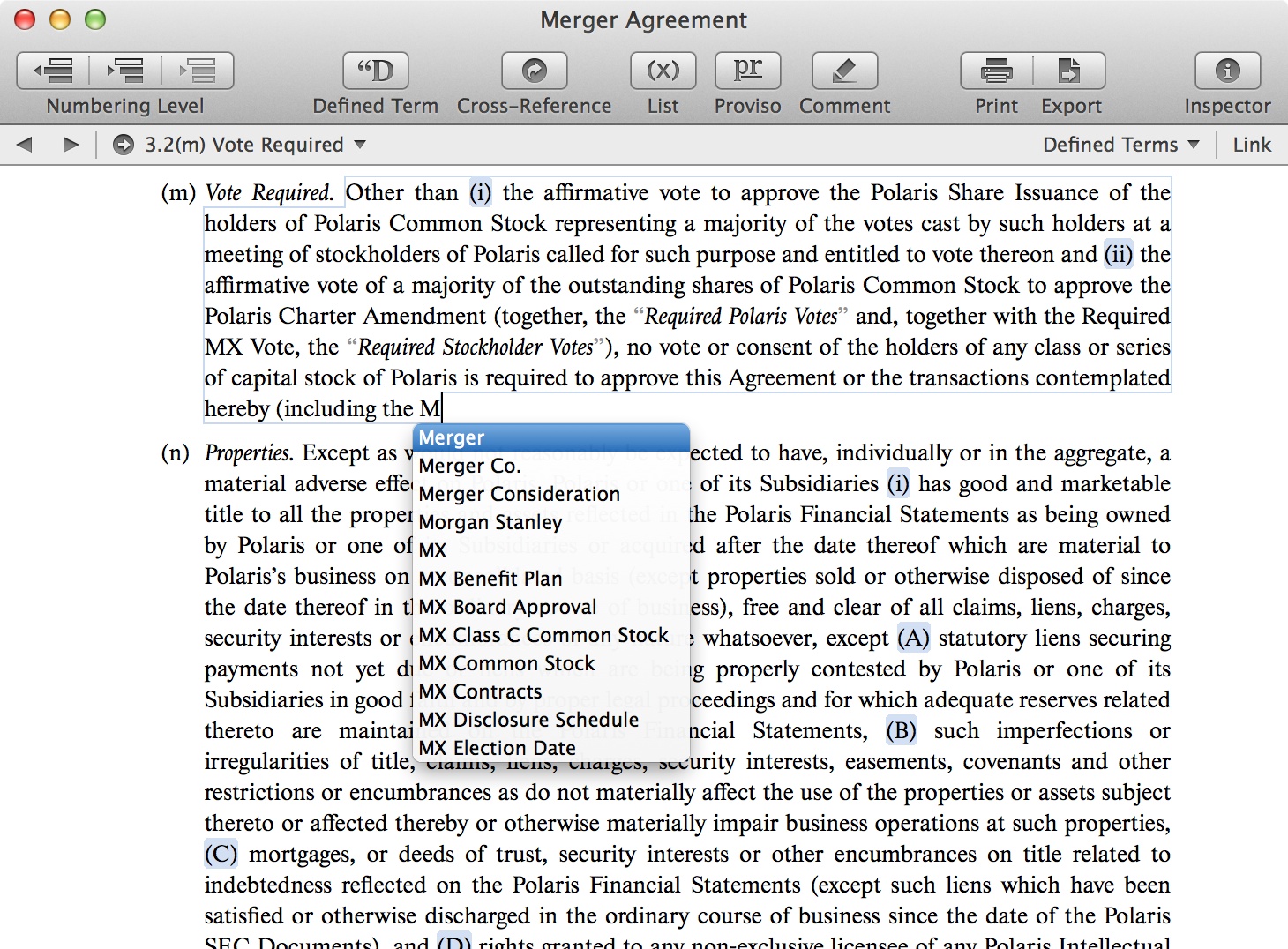Click the 'Vote Required.' heading text
Viewport: 1288px width, 949px height.
tap(269, 192)
